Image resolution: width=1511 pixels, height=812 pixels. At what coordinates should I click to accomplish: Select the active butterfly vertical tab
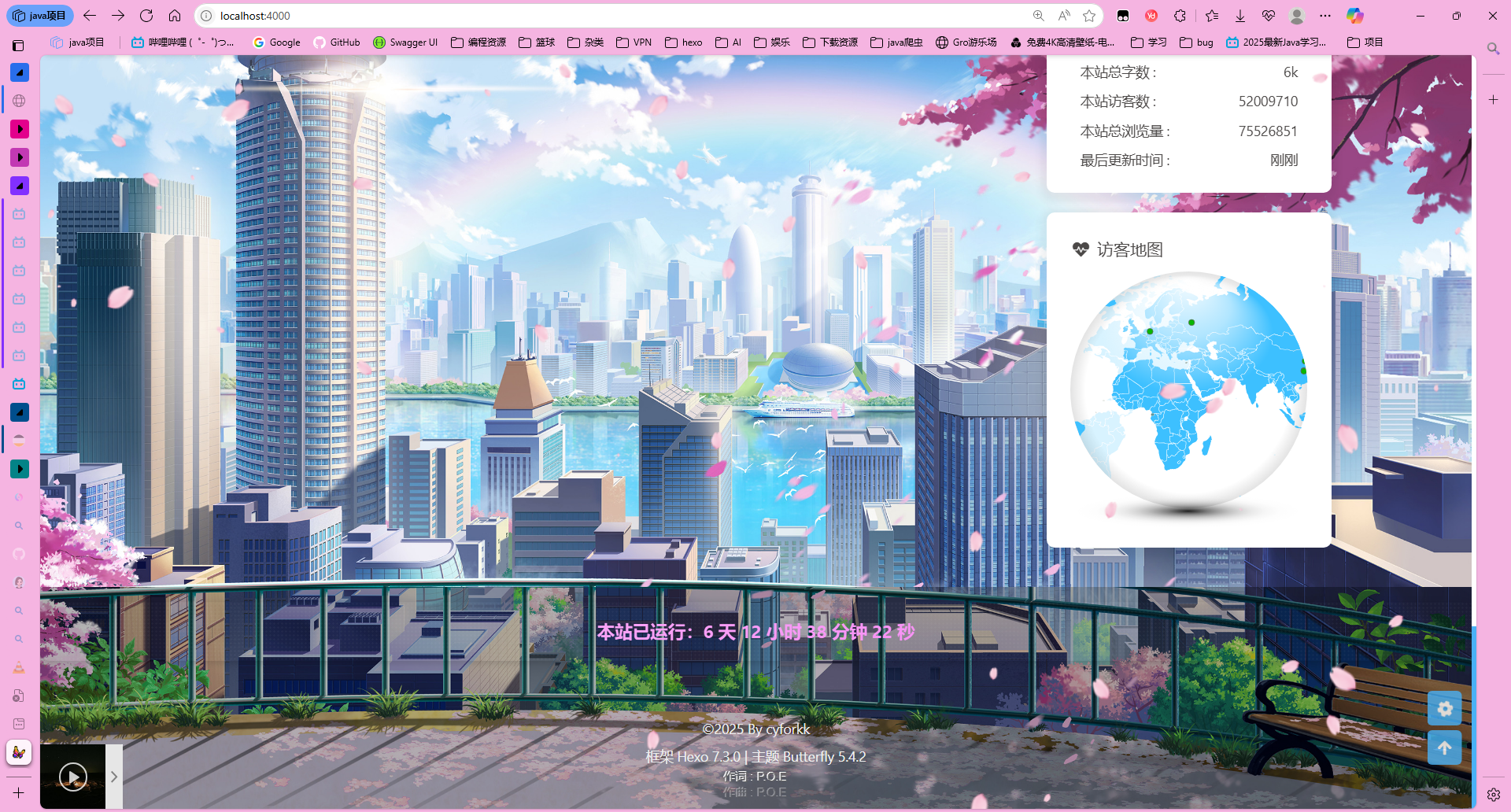click(x=19, y=753)
